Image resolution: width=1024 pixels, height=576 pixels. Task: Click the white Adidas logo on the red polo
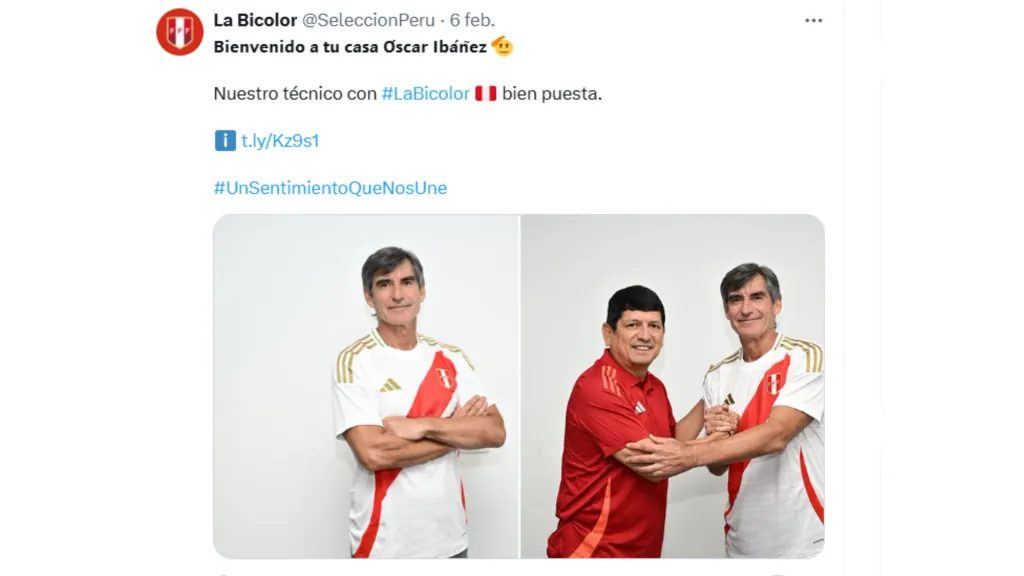tap(639, 408)
